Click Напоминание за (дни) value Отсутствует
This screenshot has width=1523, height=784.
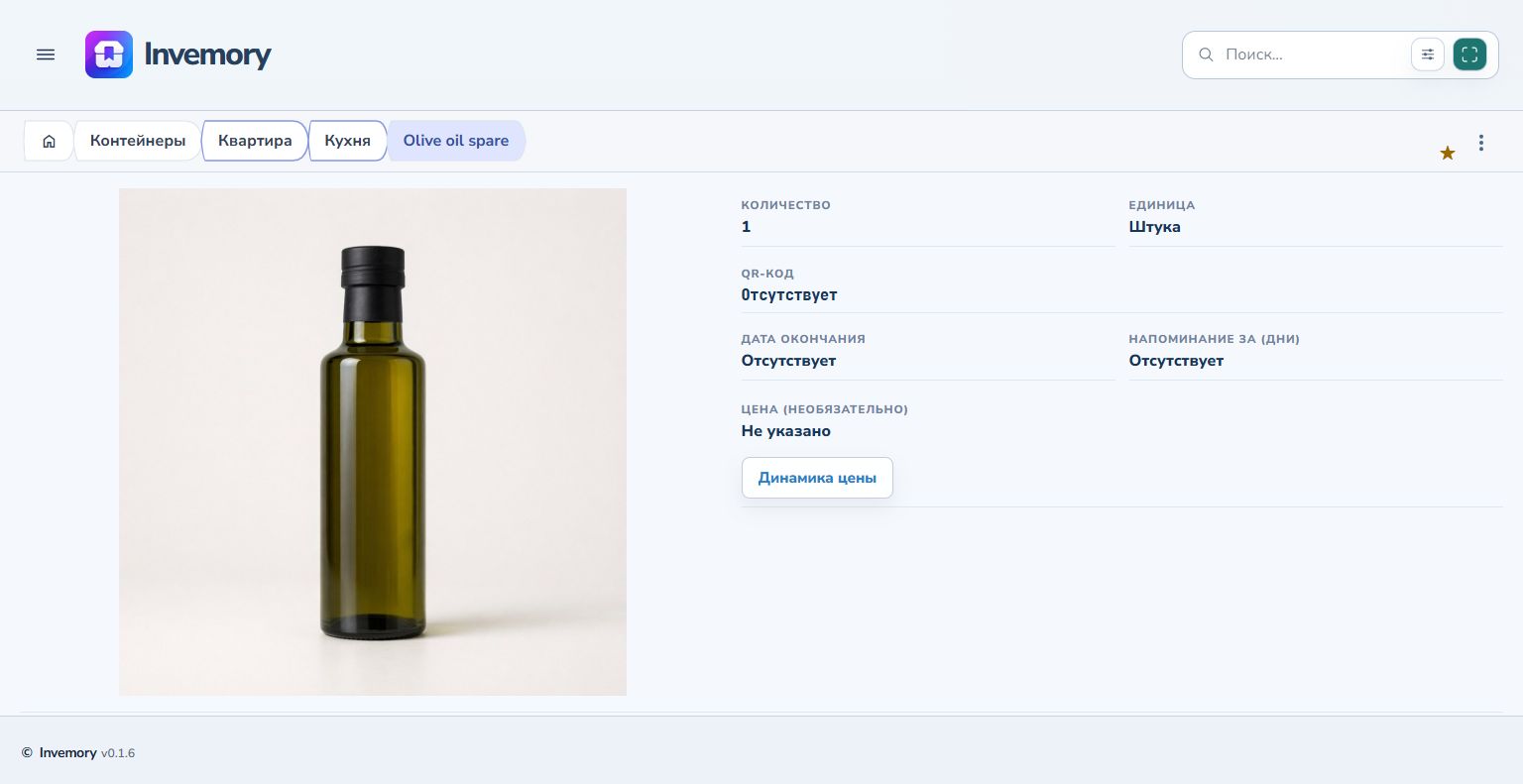[x=1177, y=361]
